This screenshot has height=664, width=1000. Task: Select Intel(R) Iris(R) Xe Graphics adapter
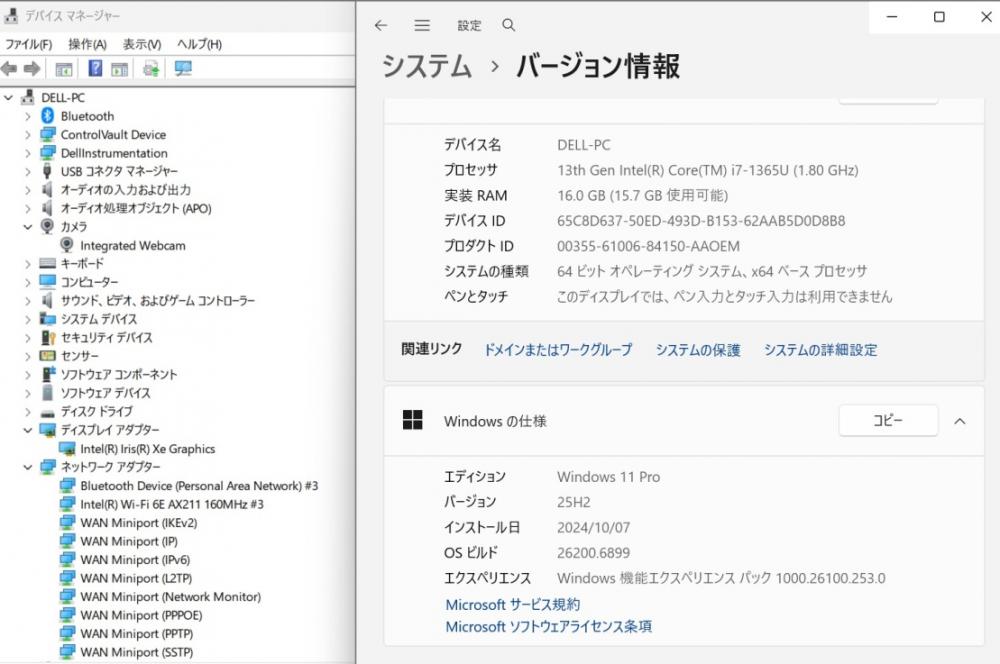click(147, 449)
